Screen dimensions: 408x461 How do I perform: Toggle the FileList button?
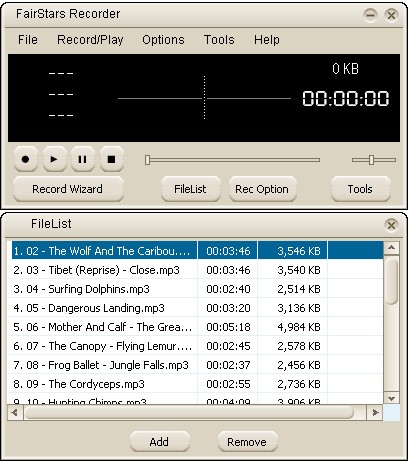pos(190,189)
